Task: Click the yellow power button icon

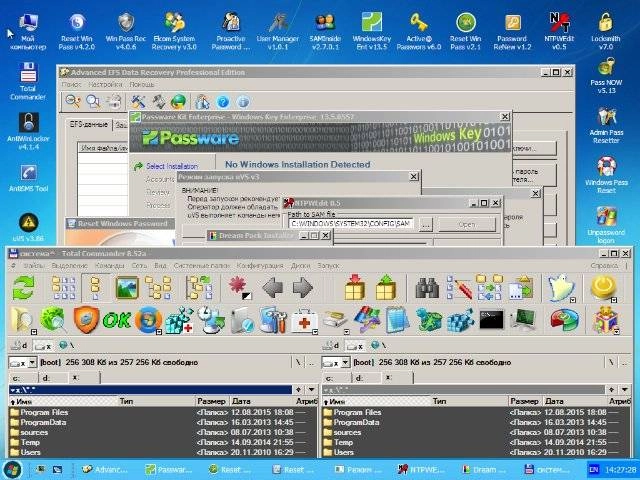Action: point(602,287)
